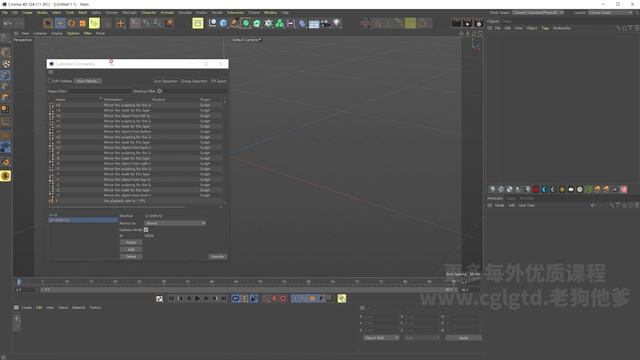The width and height of the screenshot is (640, 360).
Task: Click the Group Separator item
Action: click(194, 81)
